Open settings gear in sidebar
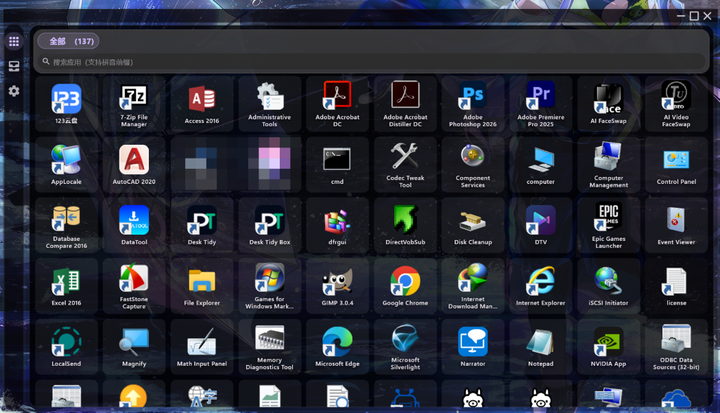This screenshot has height=413, width=720. tap(14, 91)
